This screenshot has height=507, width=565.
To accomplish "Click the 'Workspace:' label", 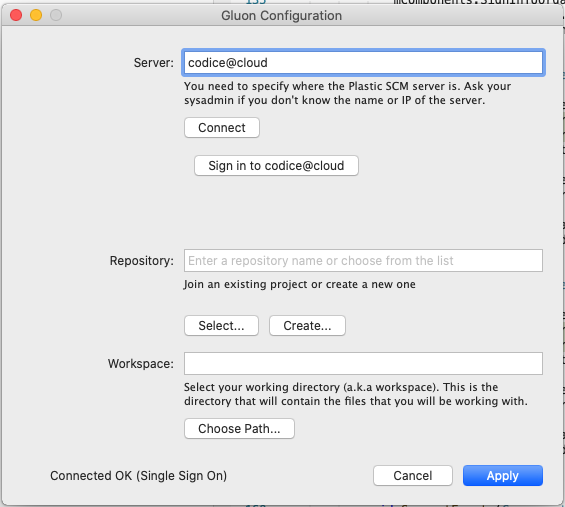I will tap(141, 364).
